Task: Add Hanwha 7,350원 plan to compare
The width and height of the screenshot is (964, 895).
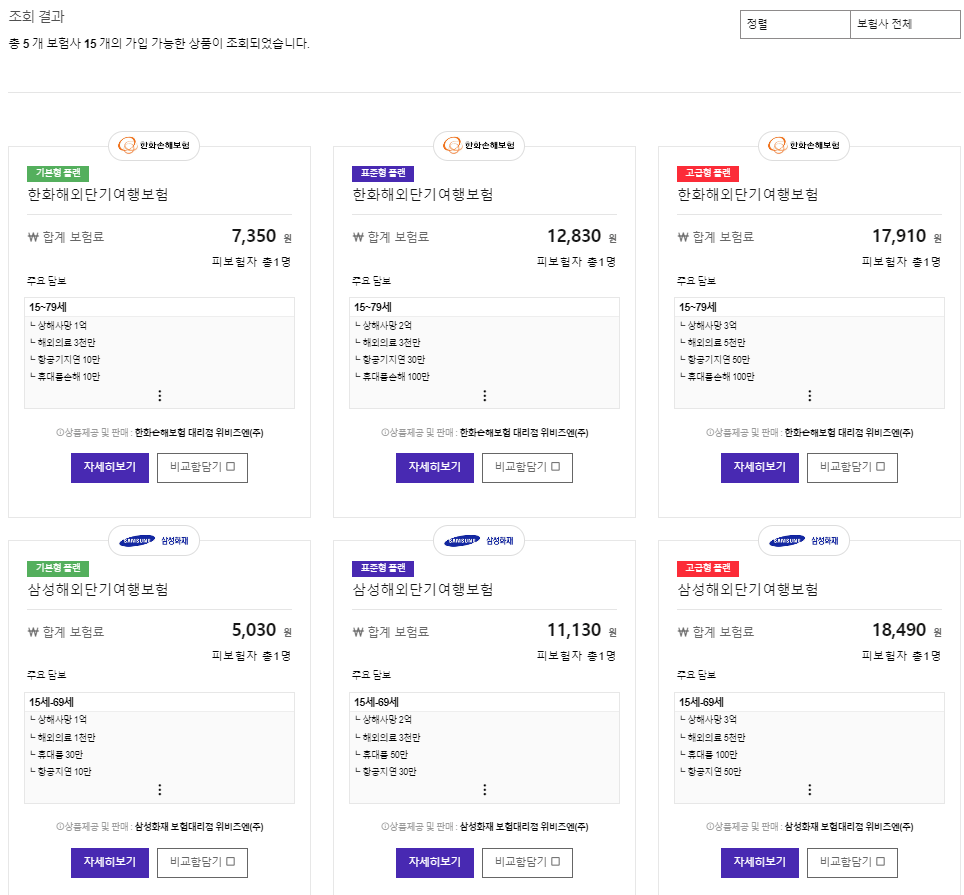Action: point(202,468)
